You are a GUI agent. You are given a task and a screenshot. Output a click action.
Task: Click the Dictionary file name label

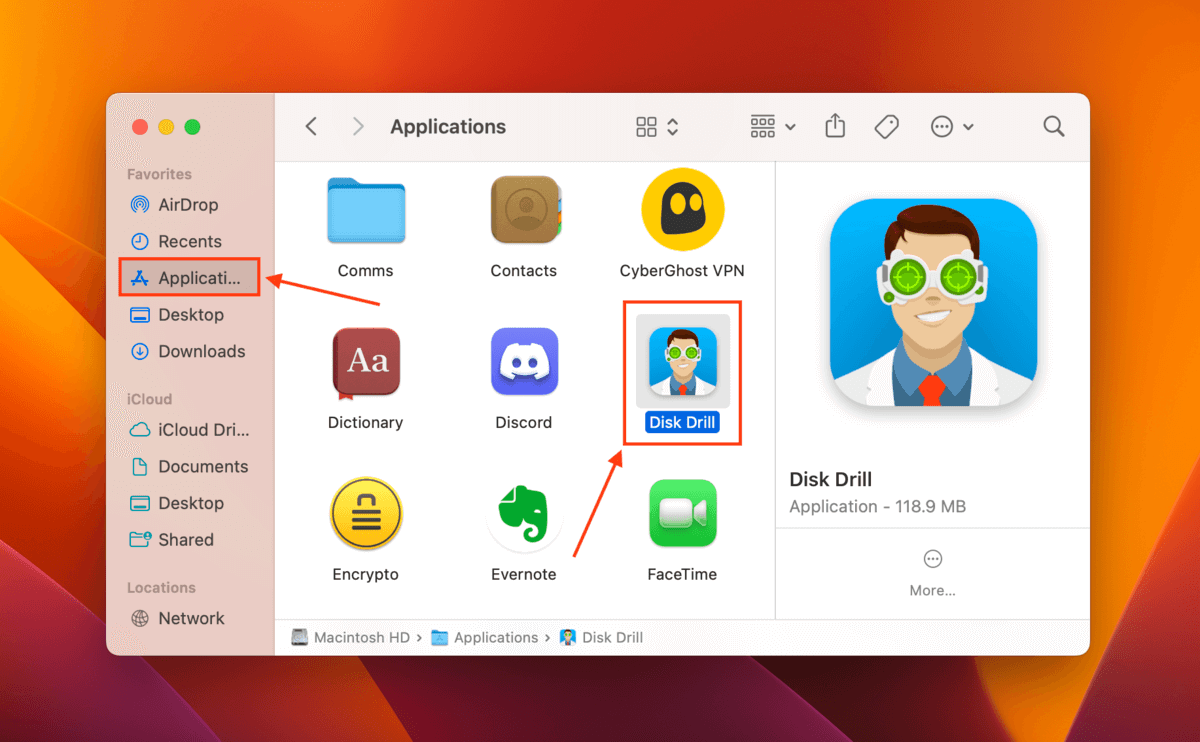tap(365, 423)
